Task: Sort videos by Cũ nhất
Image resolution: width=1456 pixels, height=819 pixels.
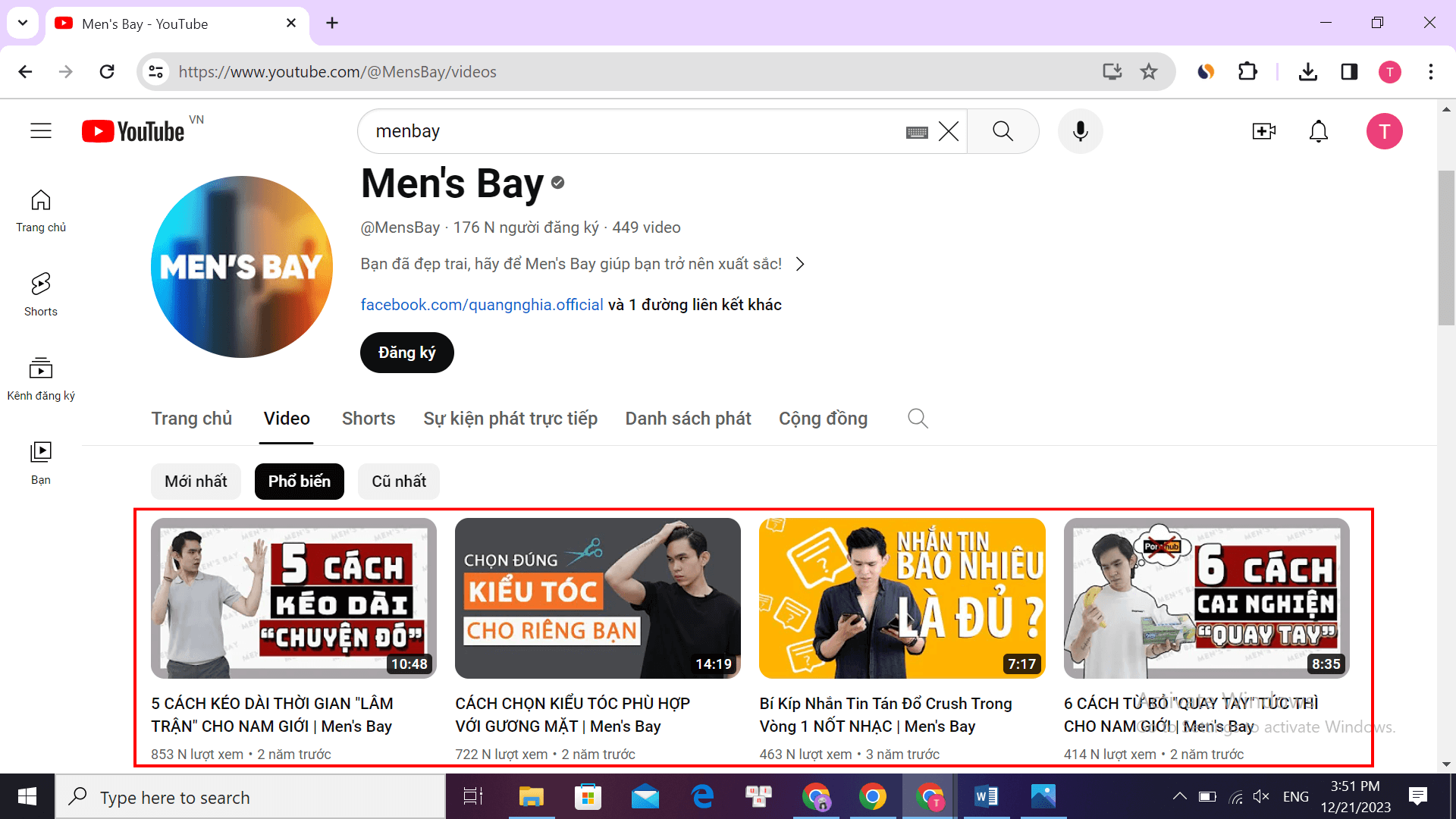Action: click(x=399, y=482)
